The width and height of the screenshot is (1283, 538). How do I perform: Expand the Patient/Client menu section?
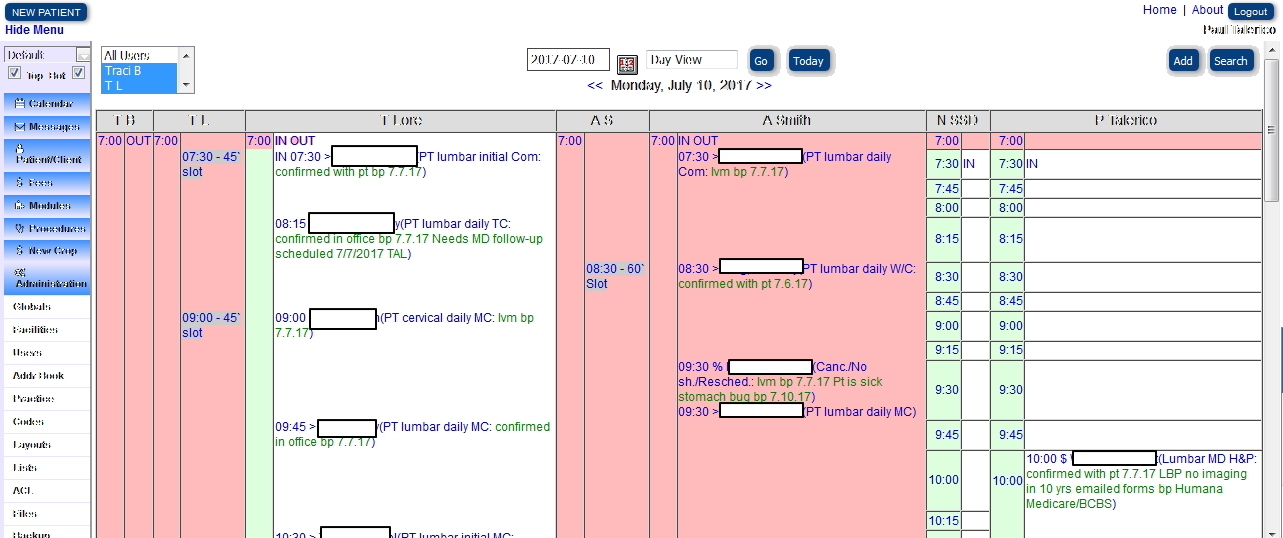(x=45, y=154)
